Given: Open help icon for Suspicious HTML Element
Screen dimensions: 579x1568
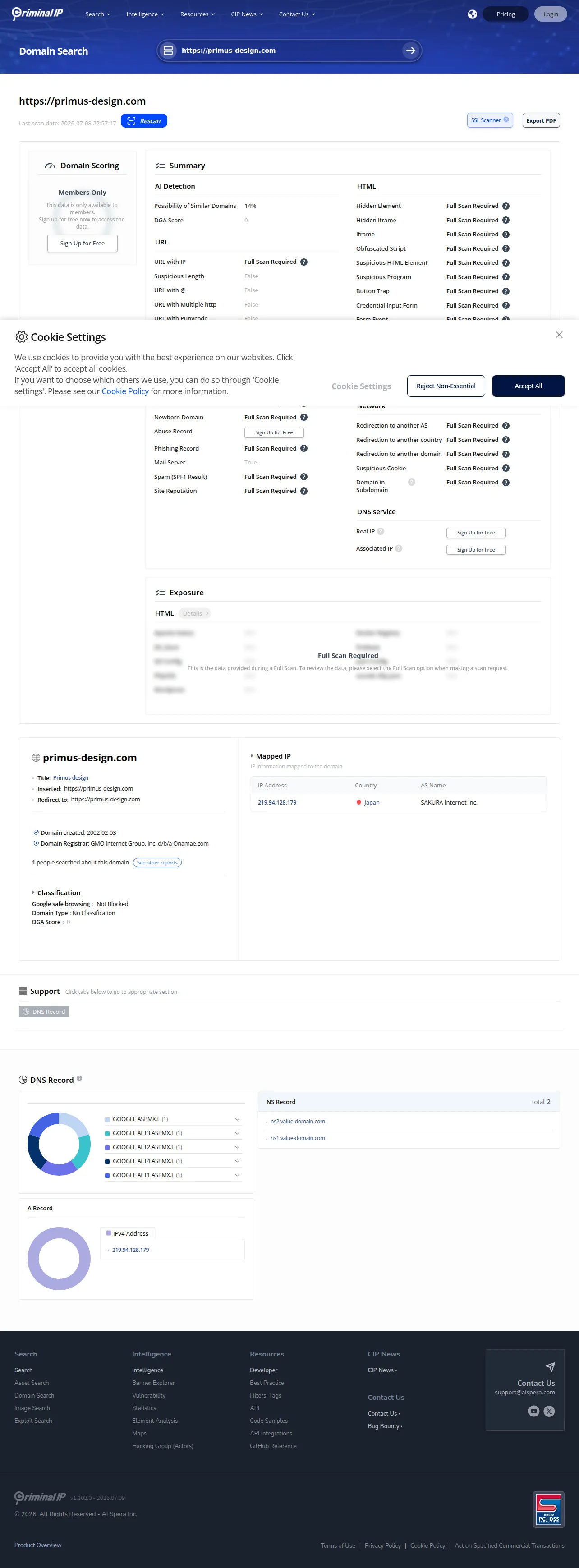Looking at the screenshot, I should click(x=505, y=263).
